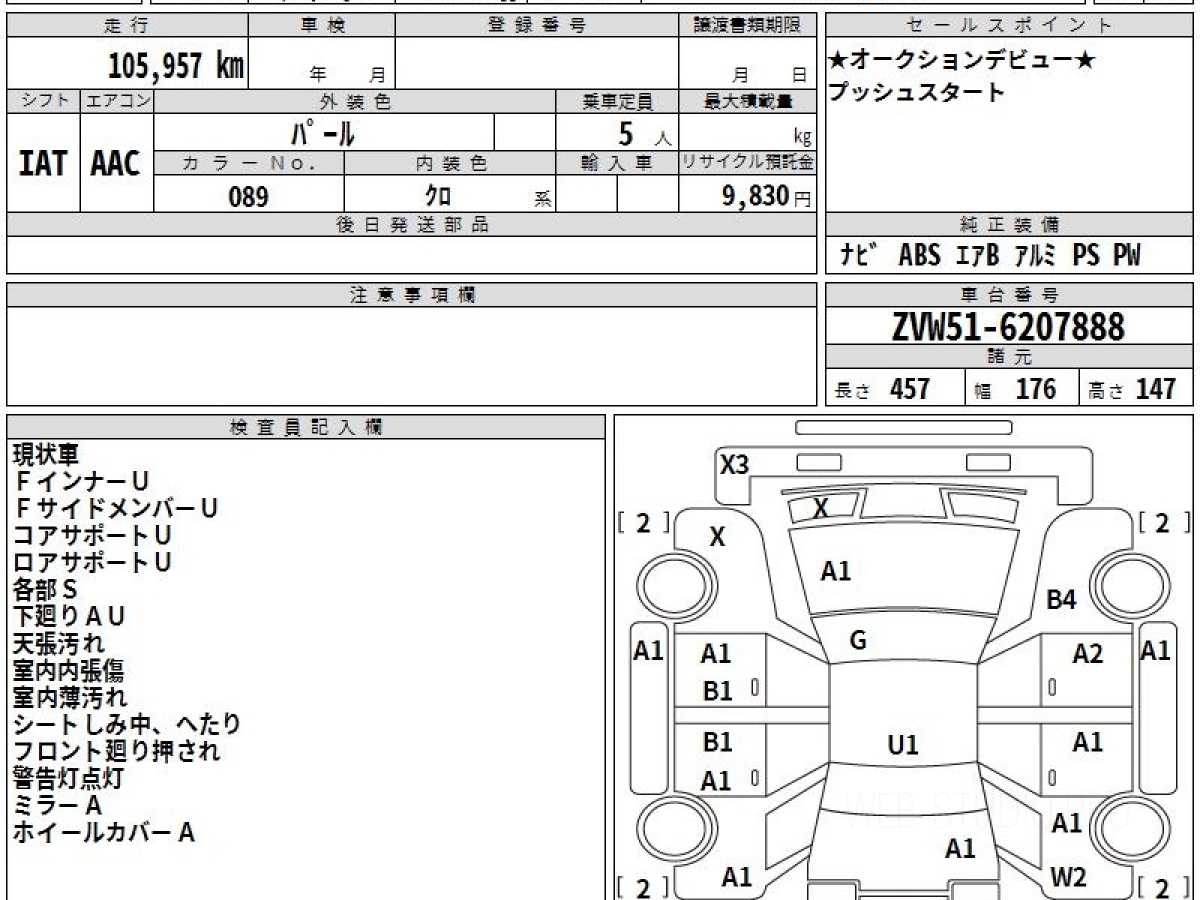Click the 現状車 inspector note
This screenshot has height=900, width=1200.
[45, 455]
